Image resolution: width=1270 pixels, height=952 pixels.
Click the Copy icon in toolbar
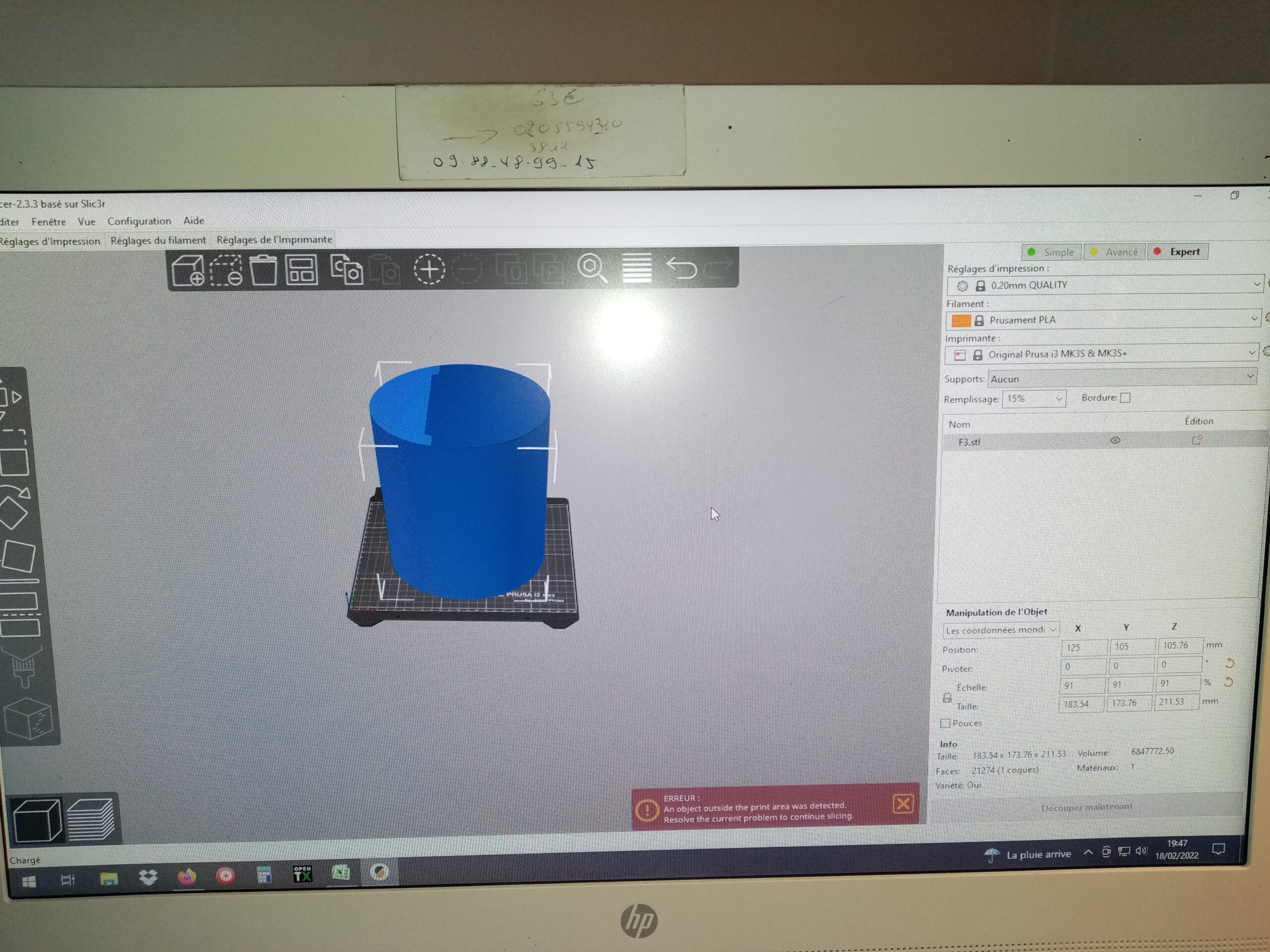coord(346,269)
